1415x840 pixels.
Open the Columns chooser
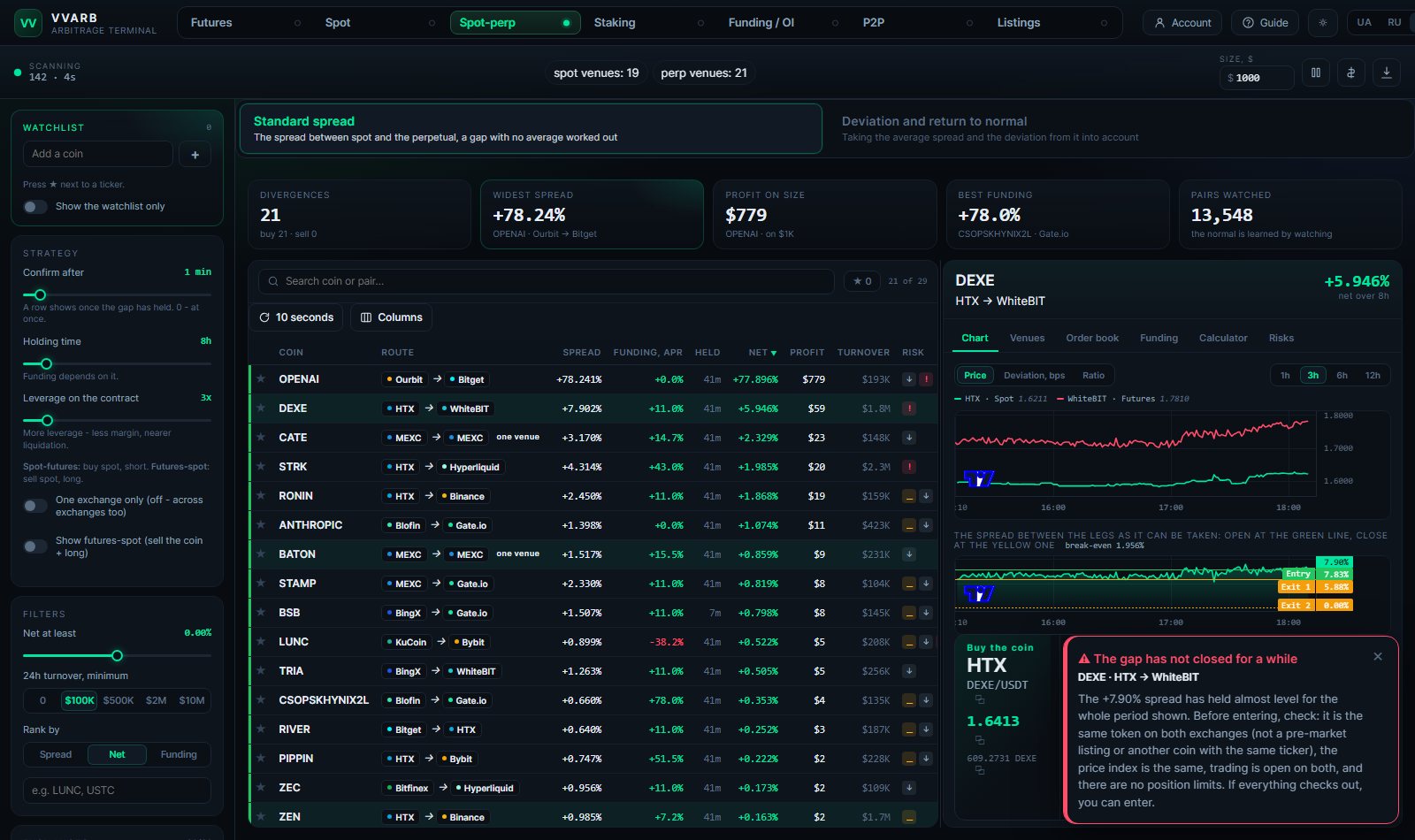pos(391,317)
